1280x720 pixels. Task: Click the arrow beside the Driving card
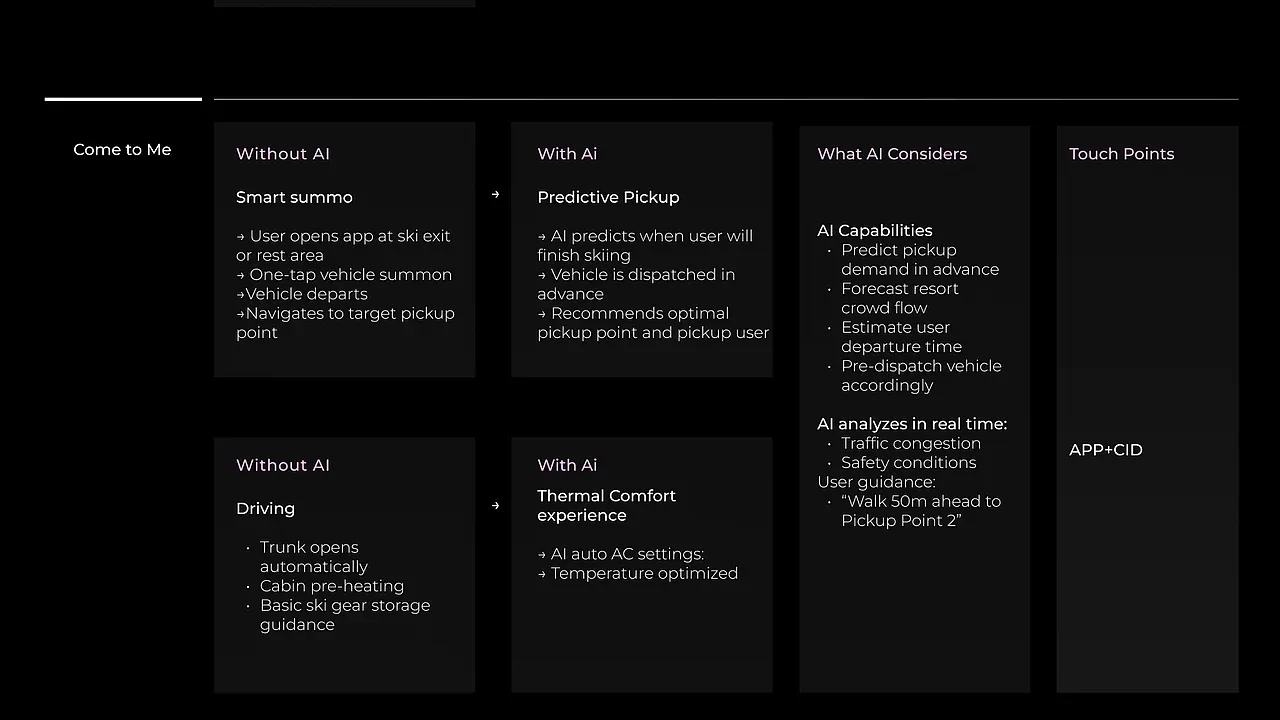495,506
